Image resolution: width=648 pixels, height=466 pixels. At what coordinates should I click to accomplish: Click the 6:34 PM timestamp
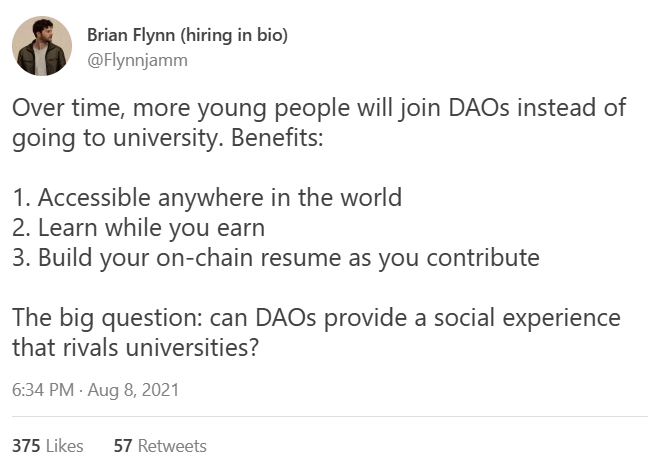43,390
